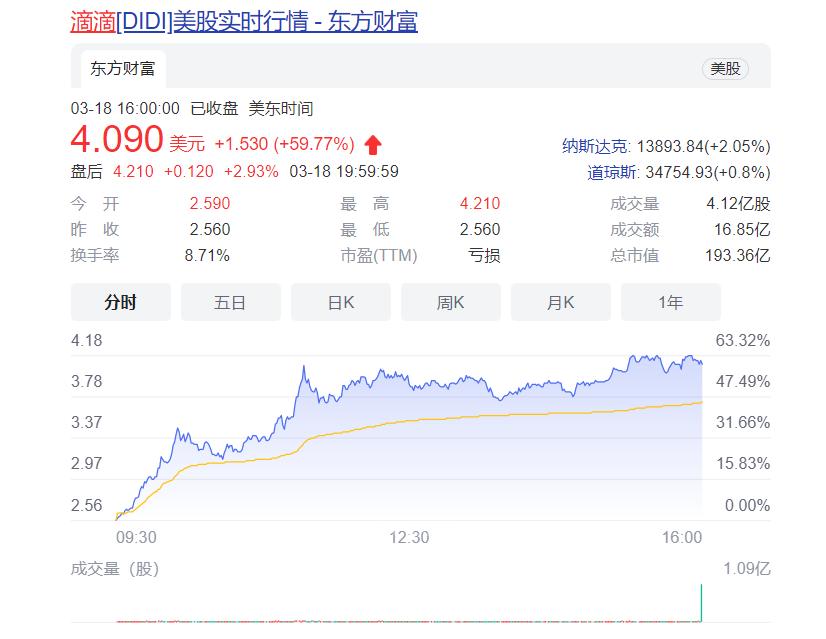Switch to the 五日 five-day chart tab
The image size is (826, 639).
pyautogui.click(x=230, y=302)
